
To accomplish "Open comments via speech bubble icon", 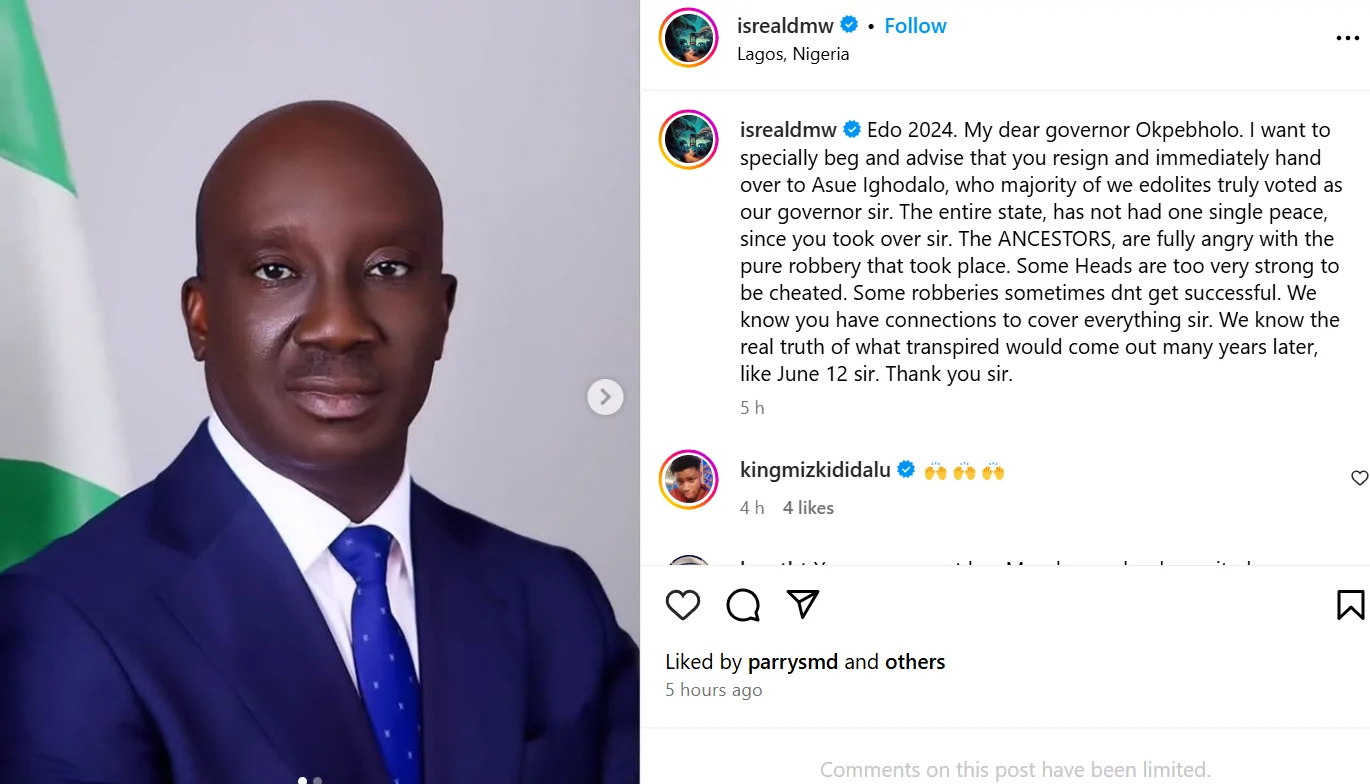I will coord(743,605).
